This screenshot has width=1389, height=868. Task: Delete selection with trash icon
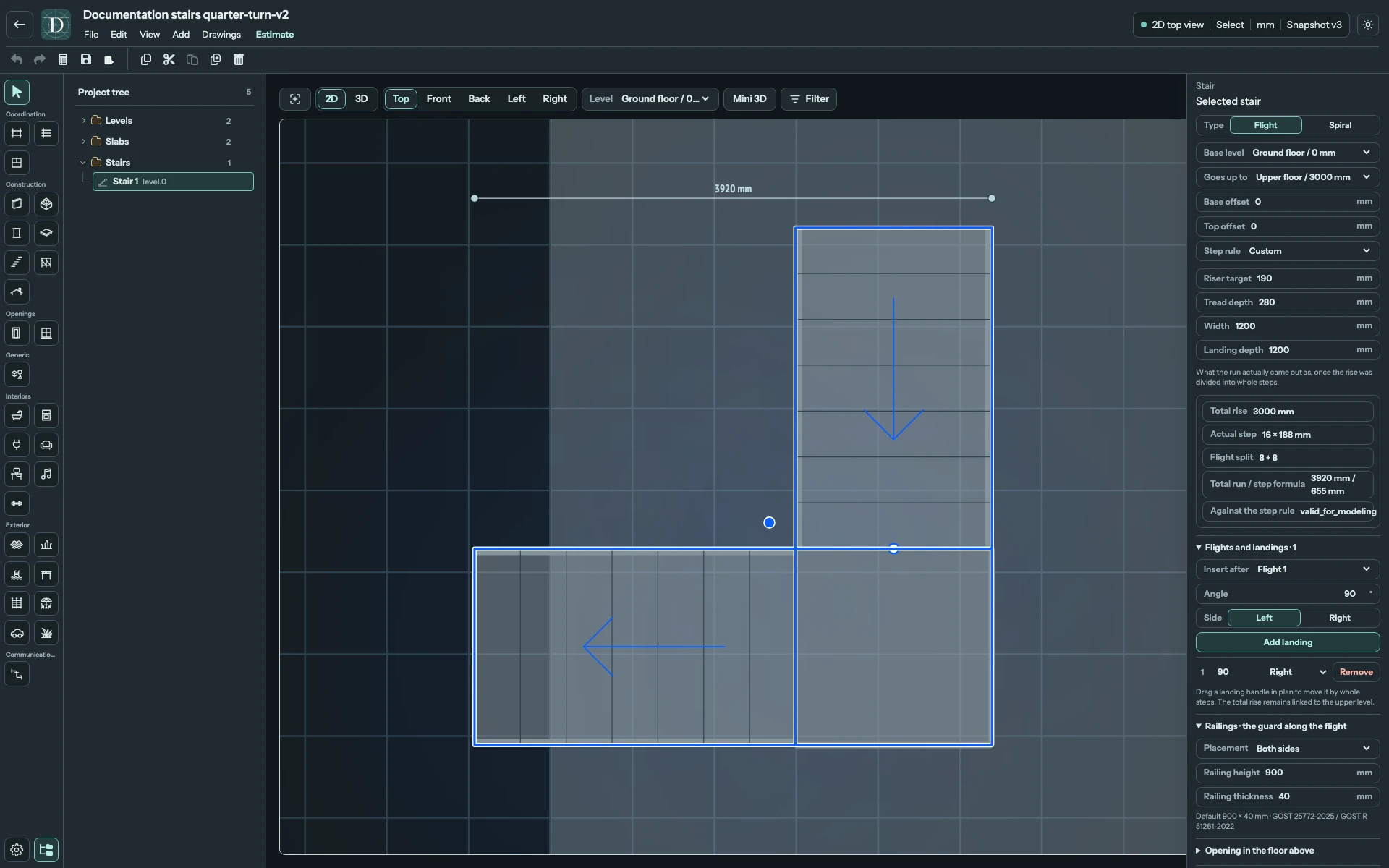pyautogui.click(x=239, y=59)
